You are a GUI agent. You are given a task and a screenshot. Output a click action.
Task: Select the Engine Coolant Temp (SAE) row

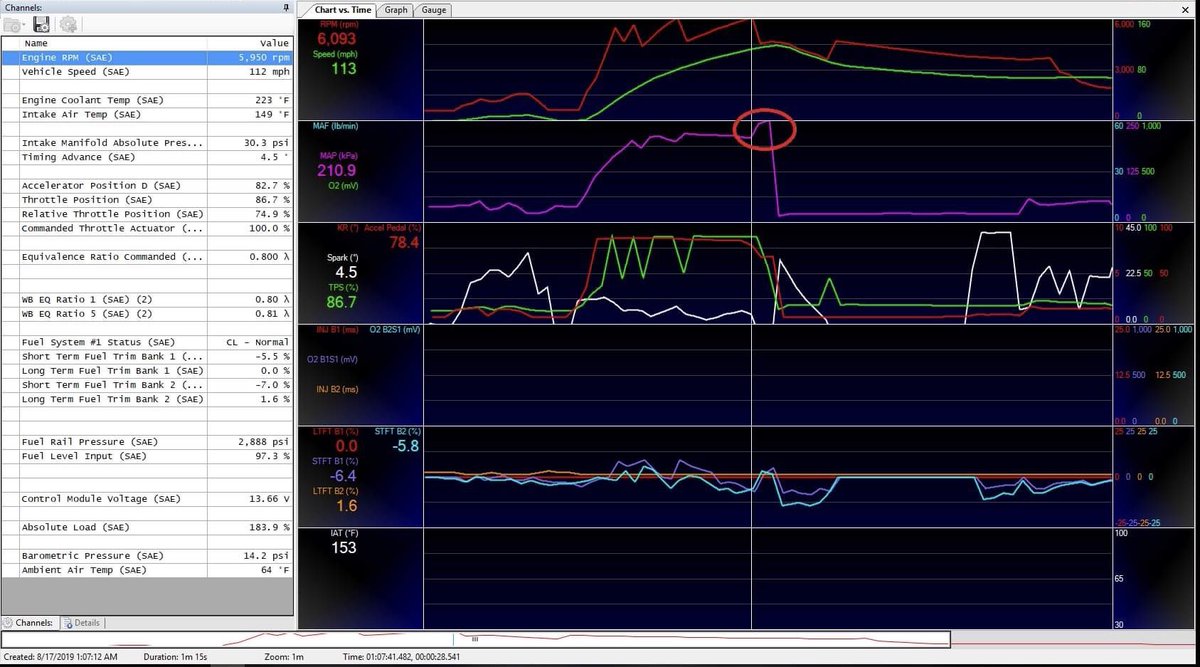pos(148,100)
